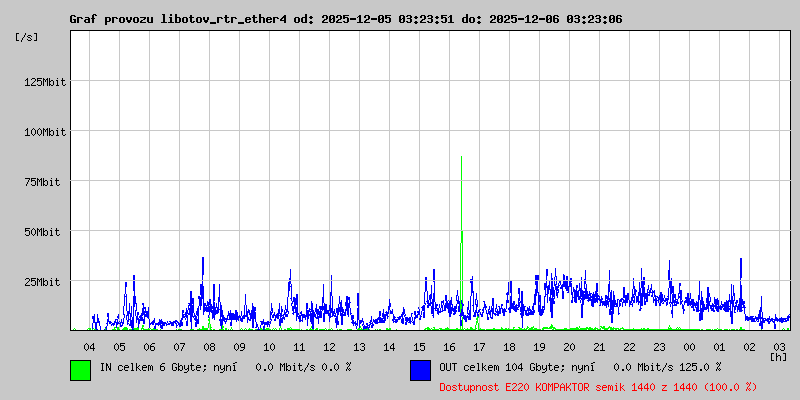800x400 pixels.
Task: Click the 125Mbit y-axis label
Action: click(x=45, y=82)
